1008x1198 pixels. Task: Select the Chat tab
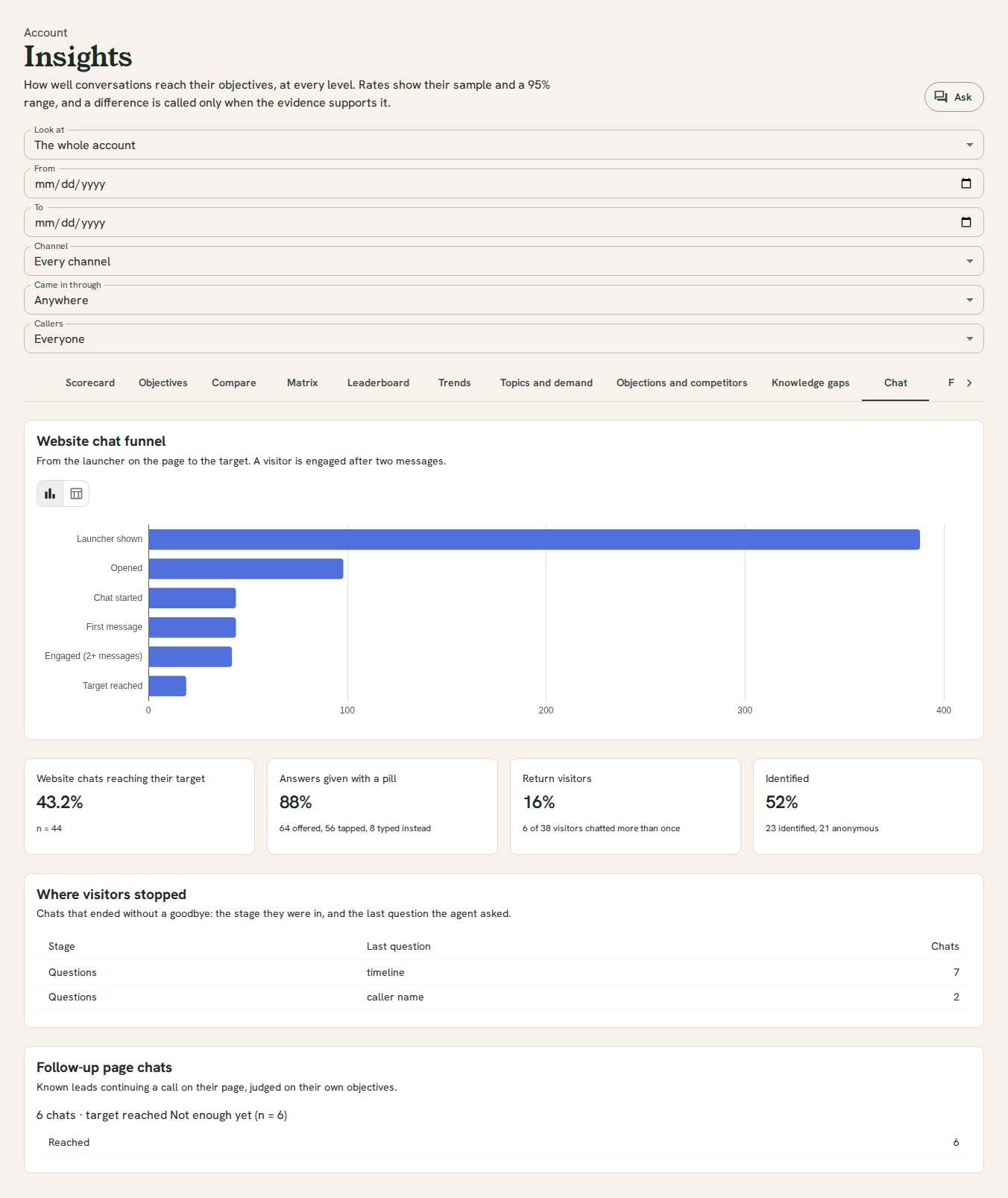point(895,382)
